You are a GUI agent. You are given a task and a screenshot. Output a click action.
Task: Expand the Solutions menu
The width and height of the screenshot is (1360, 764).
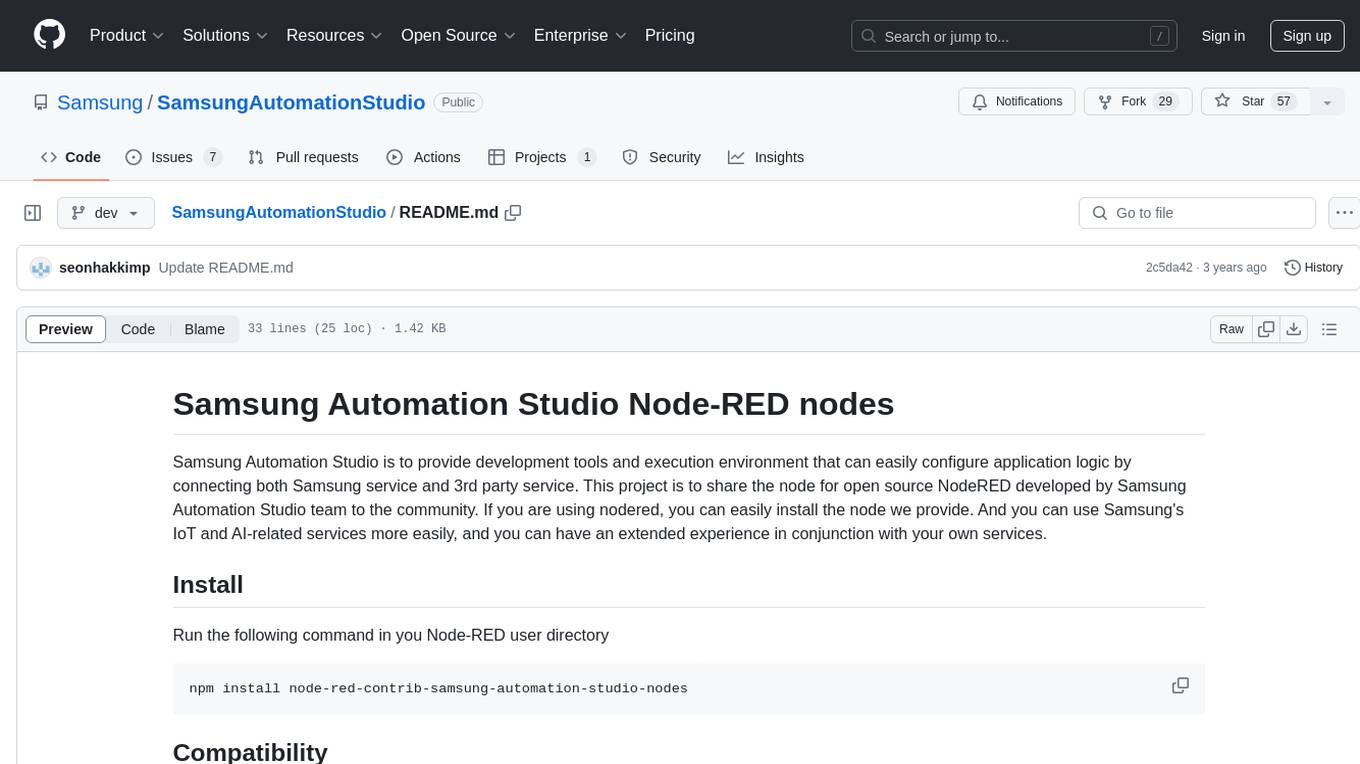225,35
